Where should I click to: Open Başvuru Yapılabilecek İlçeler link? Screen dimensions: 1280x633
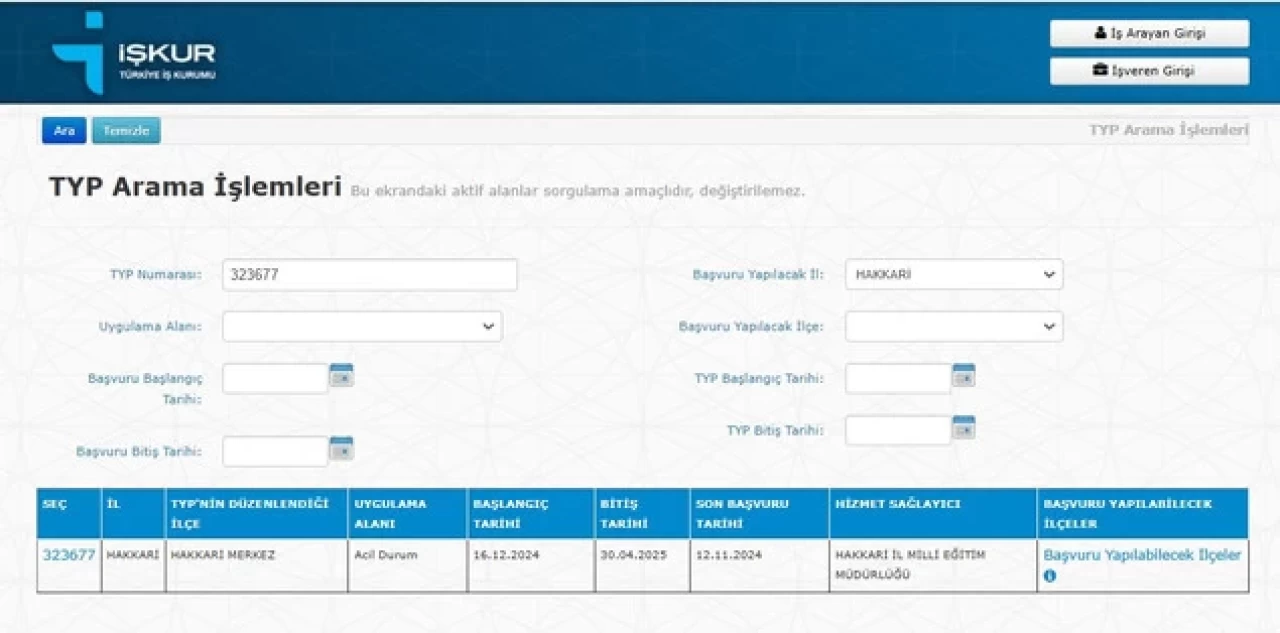coord(1142,555)
